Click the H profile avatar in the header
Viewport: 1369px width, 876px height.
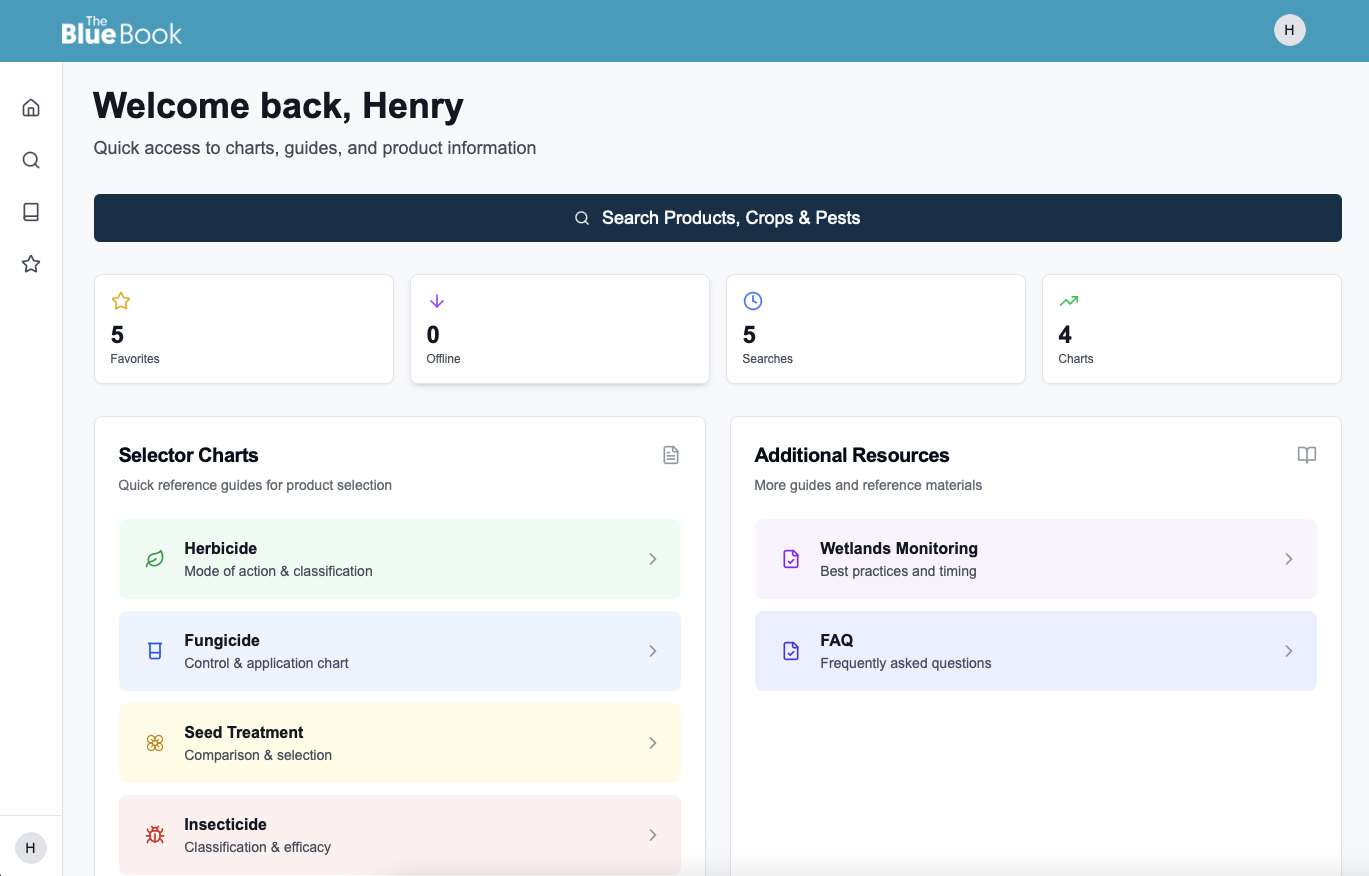tap(1289, 30)
